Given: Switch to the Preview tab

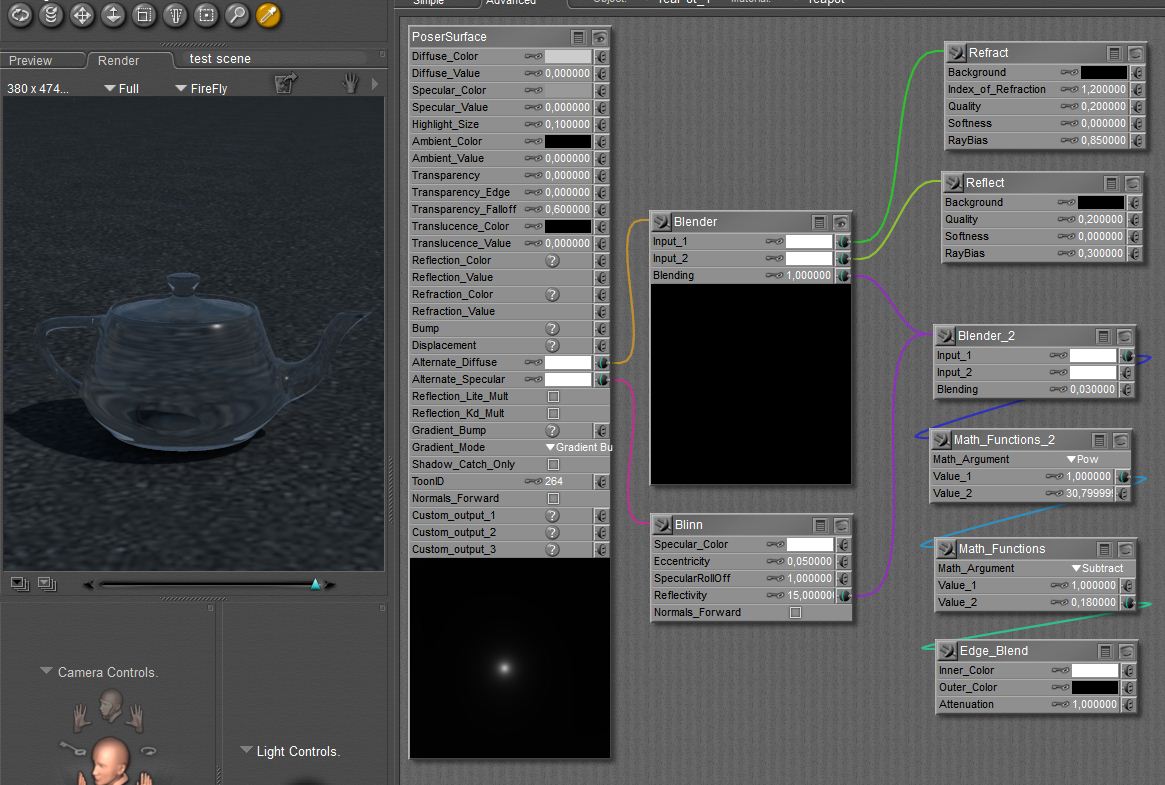Looking at the screenshot, I should click(31, 61).
